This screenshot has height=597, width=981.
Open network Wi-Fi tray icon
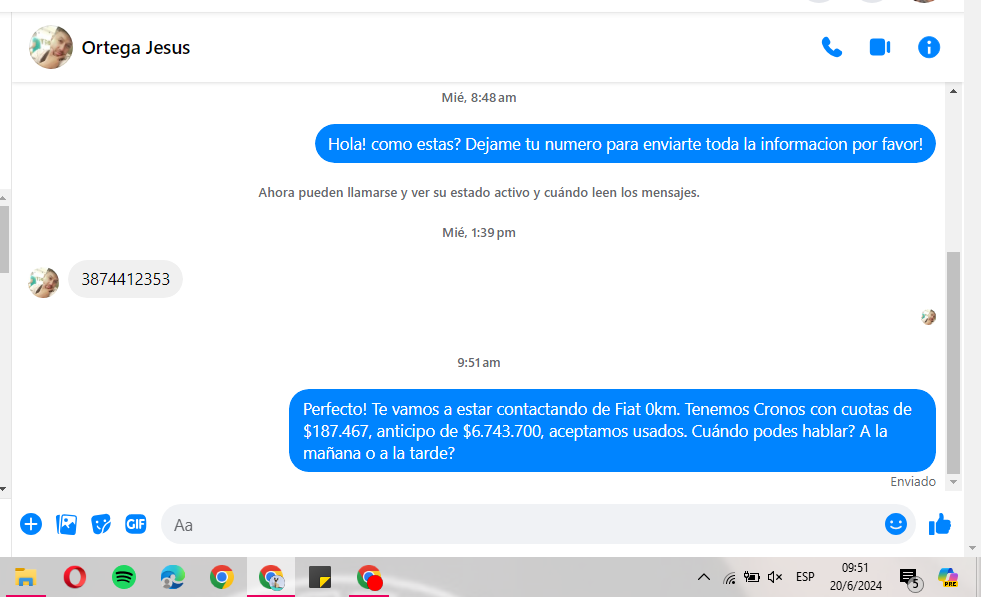(729, 578)
